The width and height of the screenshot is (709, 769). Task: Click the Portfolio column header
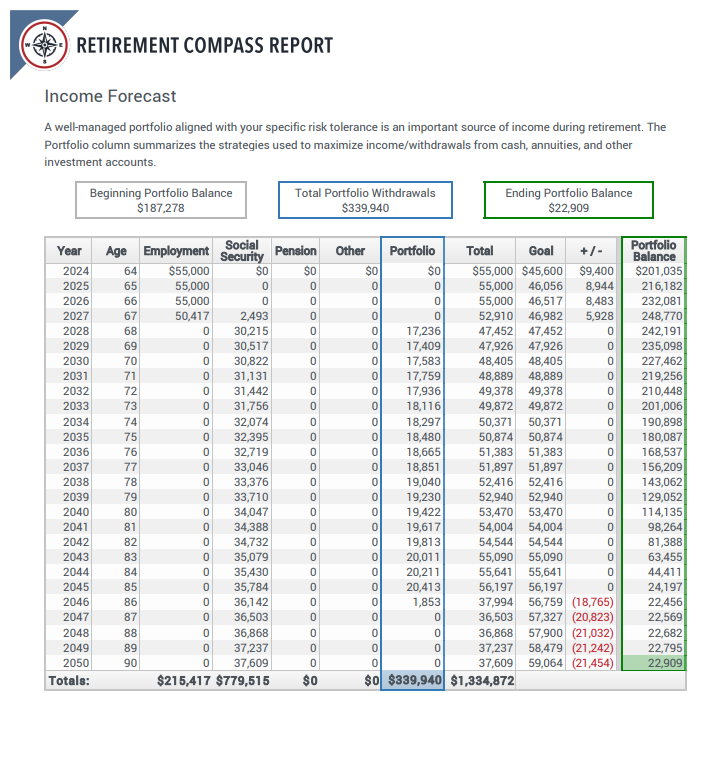click(x=412, y=251)
